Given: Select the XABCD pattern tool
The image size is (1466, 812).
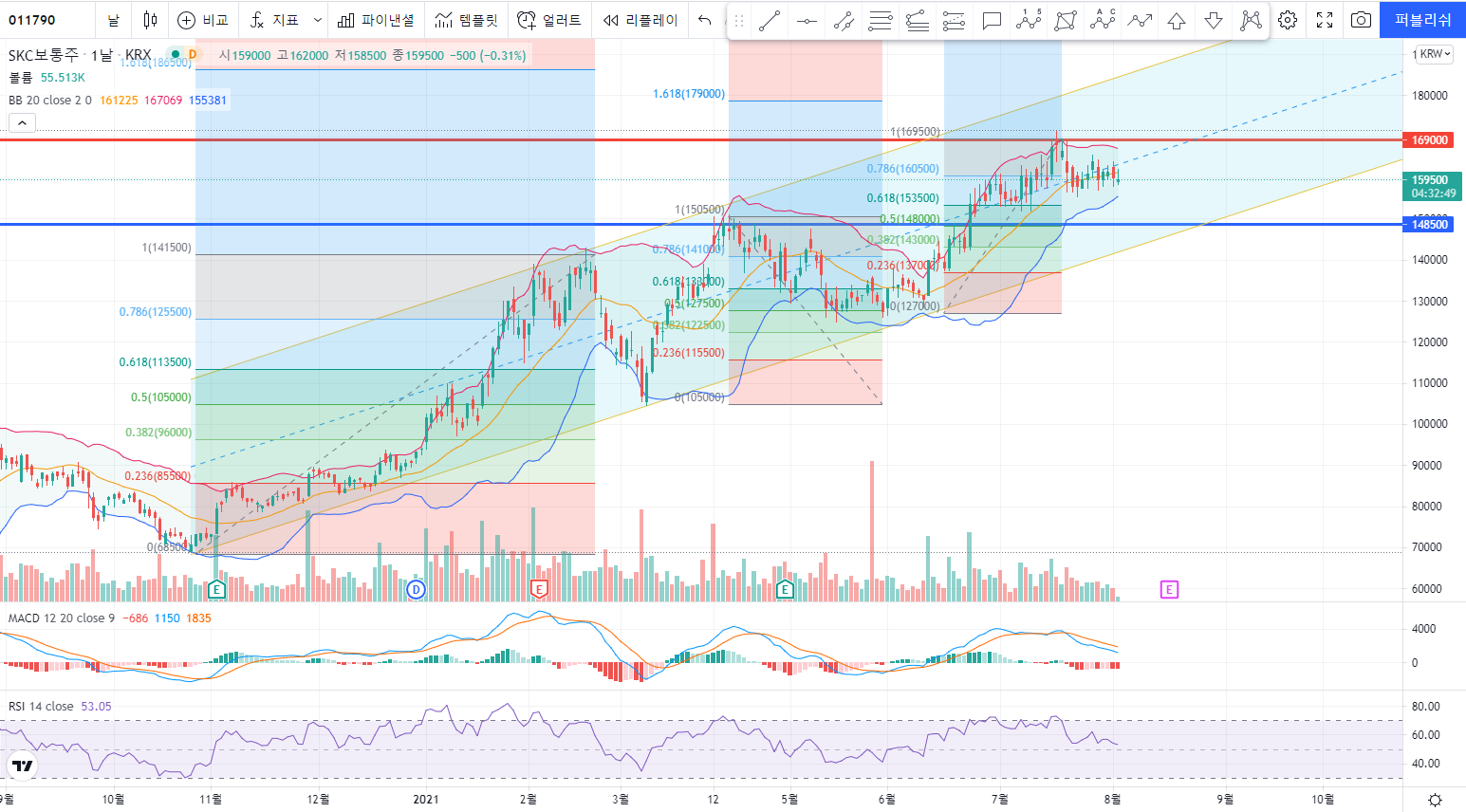Looking at the screenshot, I should click(1066, 21).
